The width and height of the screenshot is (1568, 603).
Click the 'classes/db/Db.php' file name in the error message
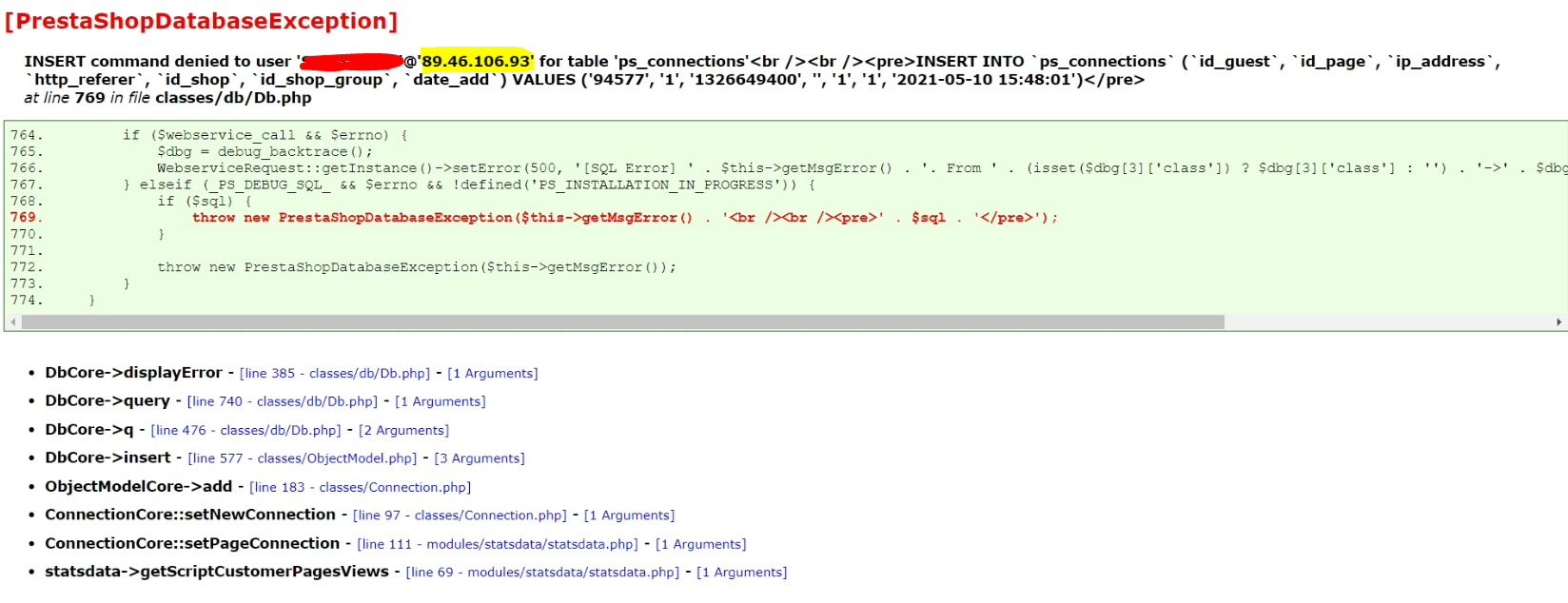coord(234,98)
